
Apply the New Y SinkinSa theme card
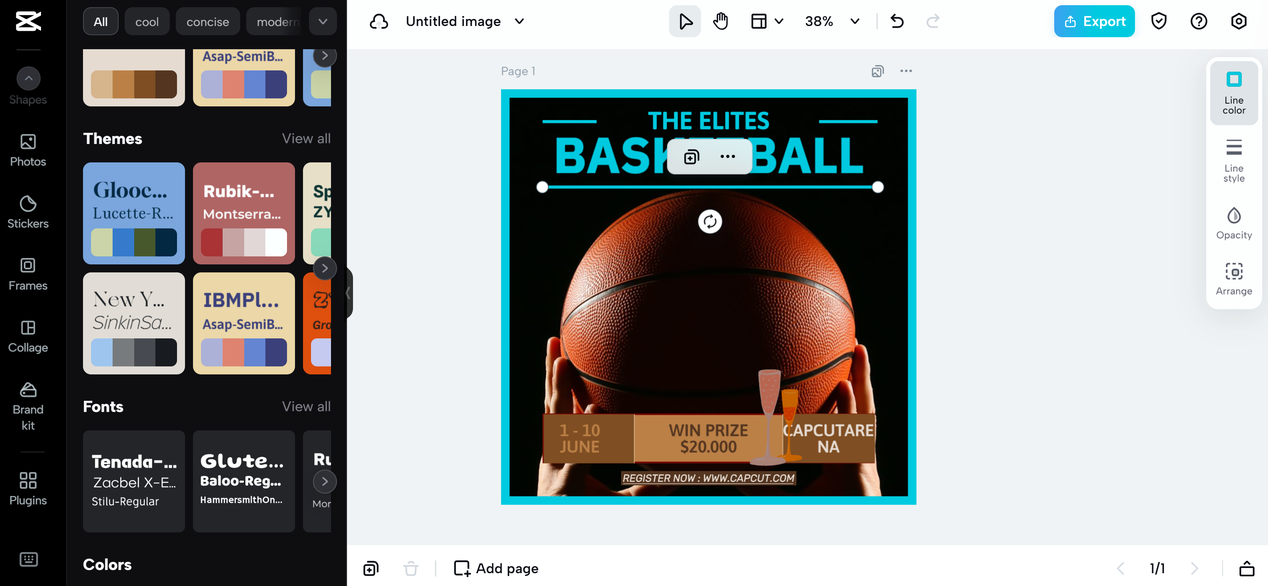[134, 323]
